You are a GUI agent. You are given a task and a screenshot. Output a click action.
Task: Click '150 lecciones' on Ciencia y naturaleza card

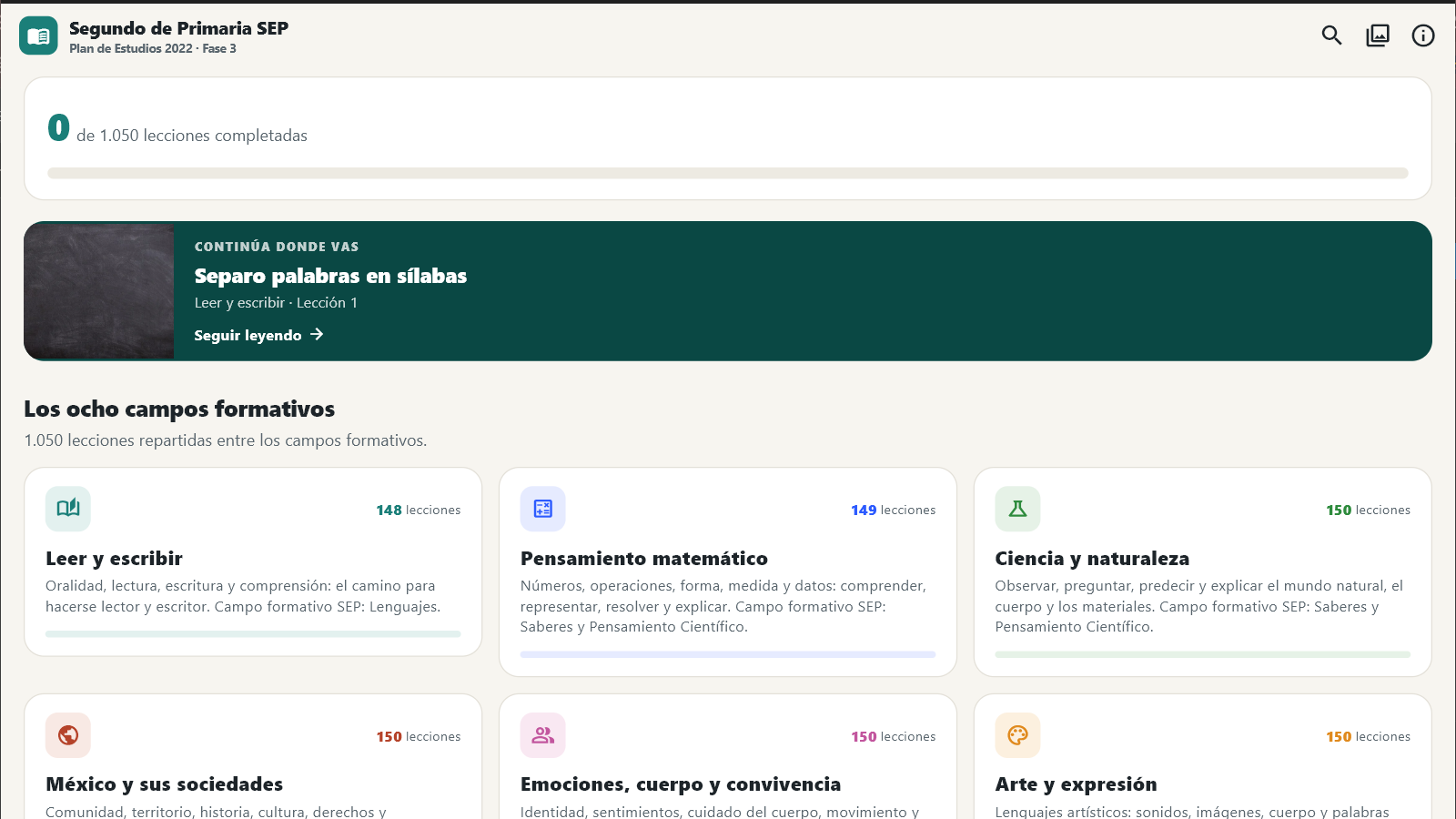[1369, 511]
